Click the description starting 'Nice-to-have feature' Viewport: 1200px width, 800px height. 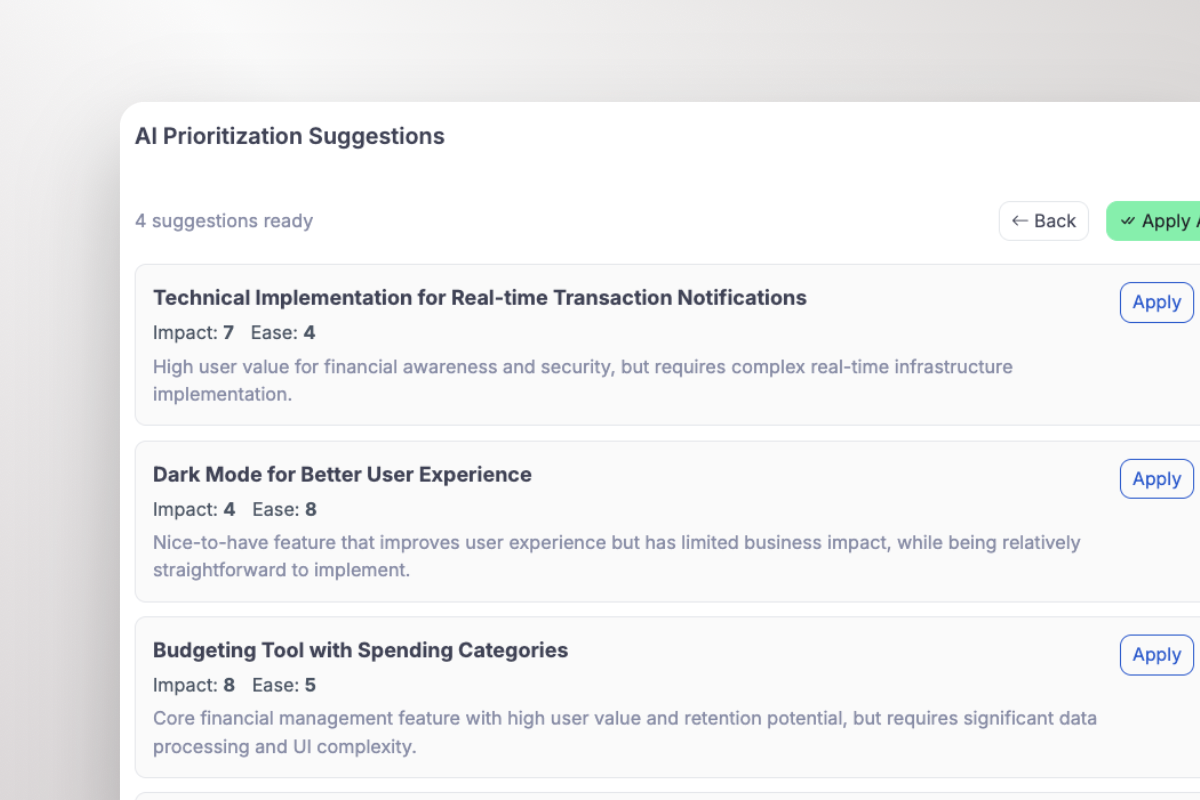pos(616,556)
